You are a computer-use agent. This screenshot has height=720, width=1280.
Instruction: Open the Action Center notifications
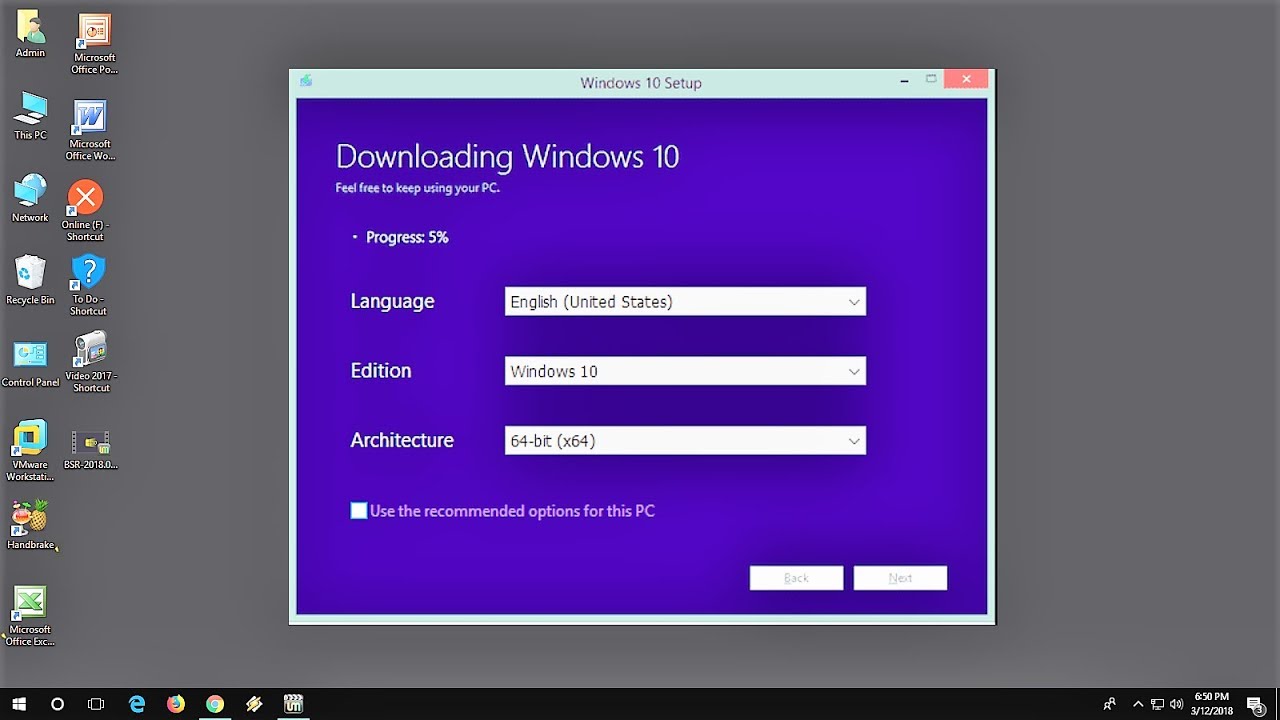(1256, 704)
